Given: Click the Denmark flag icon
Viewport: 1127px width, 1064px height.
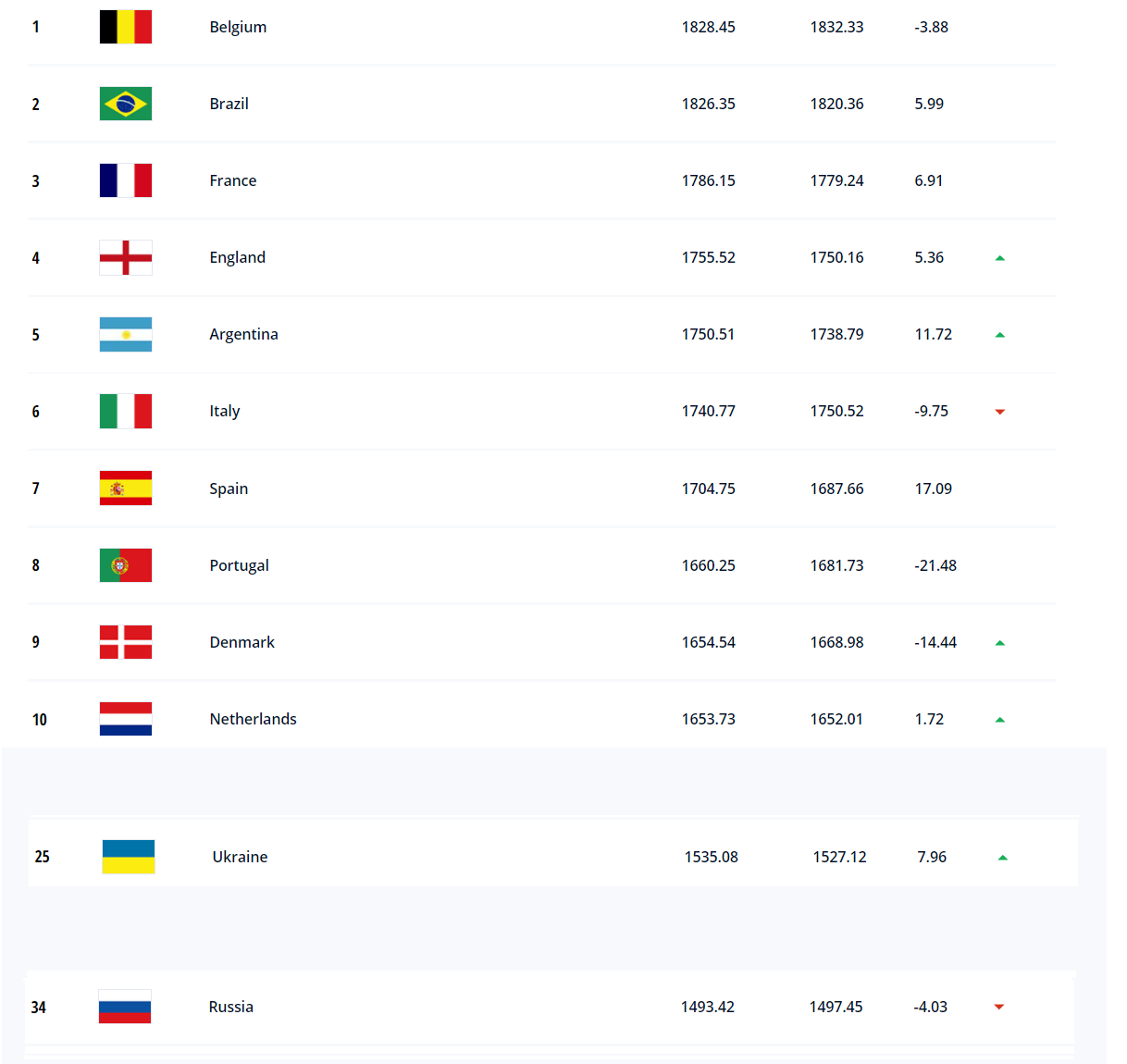Looking at the screenshot, I should click(x=126, y=642).
